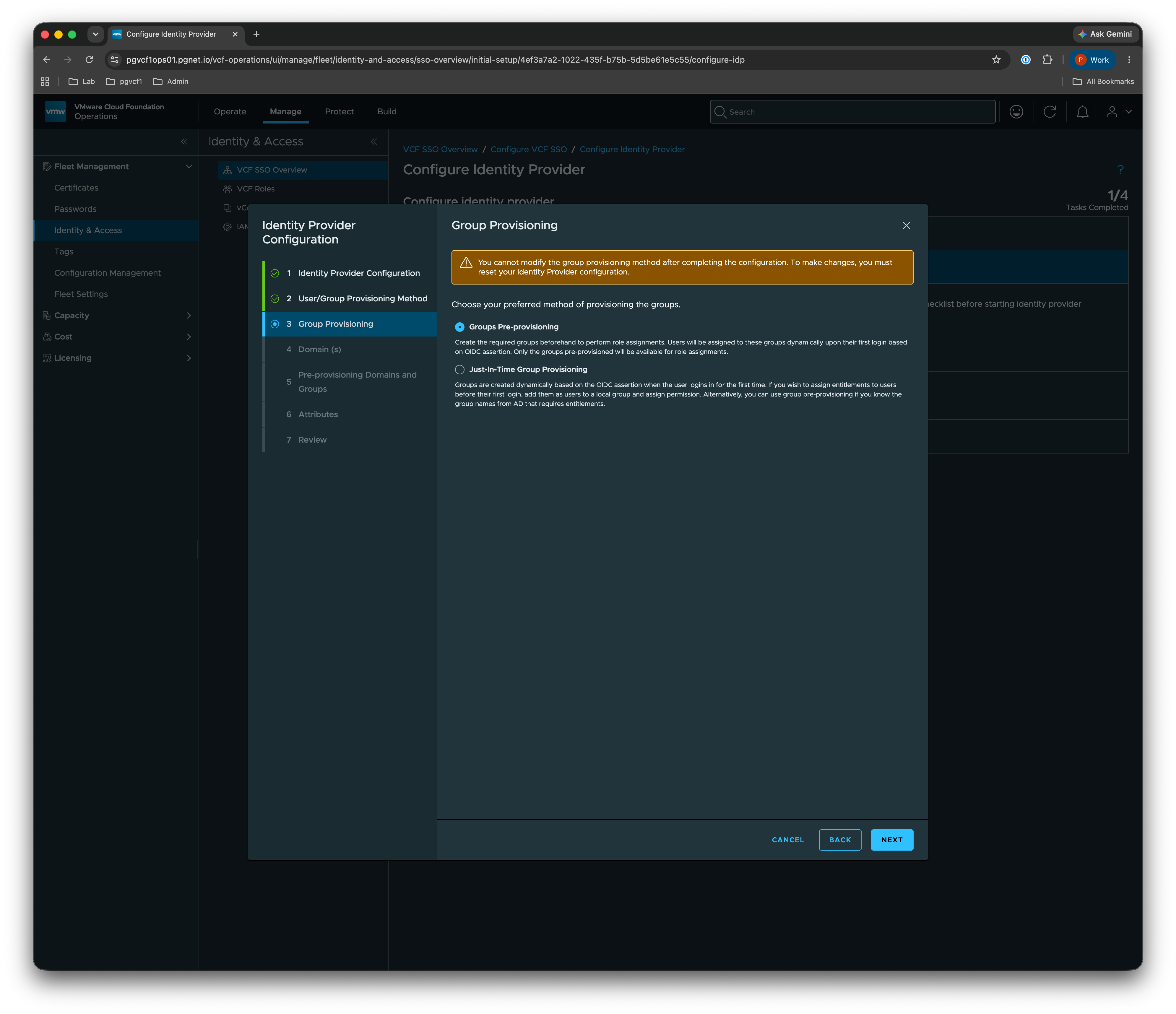
Task: Collapse the left navigation sidebar
Action: click(x=184, y=142)
